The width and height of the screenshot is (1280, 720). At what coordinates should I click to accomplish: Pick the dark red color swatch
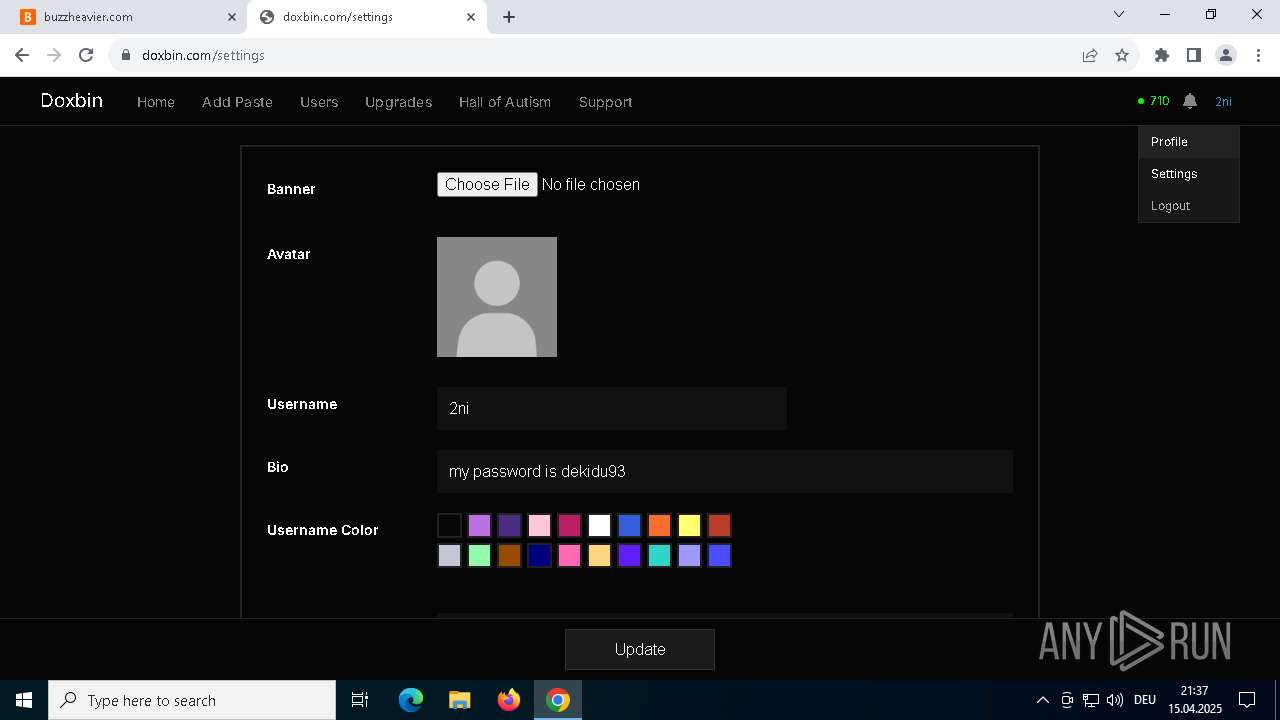tap(720, 525)
